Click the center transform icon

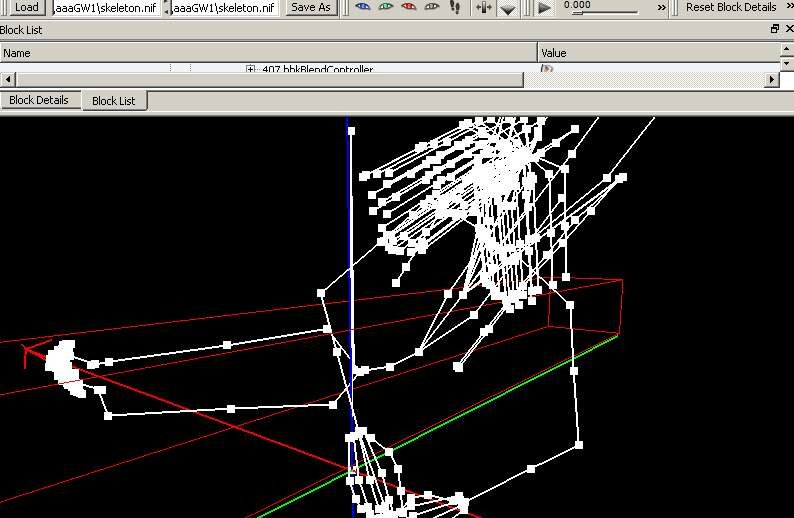point(484,7)
